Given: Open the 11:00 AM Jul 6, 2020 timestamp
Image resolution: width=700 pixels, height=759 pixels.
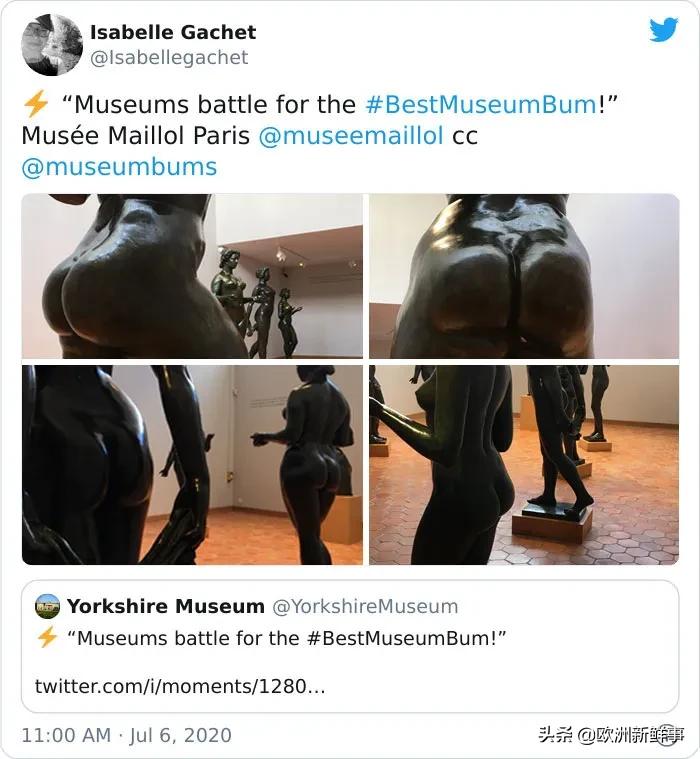Looking at the screenshot, I should pyautogui.click(x=126, y=735).
